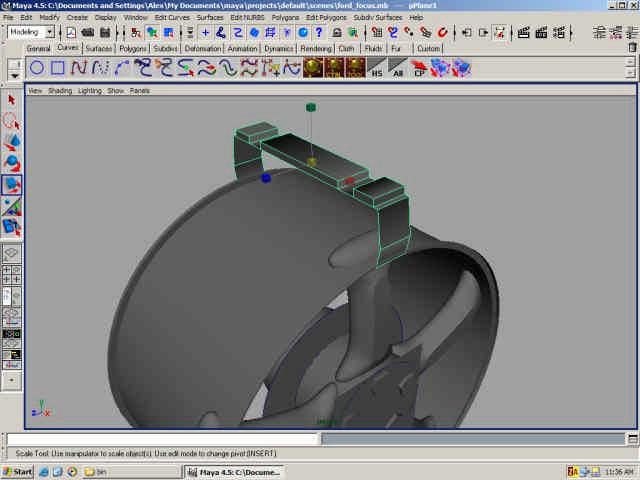This screenshot has width=640, height=480.
Task: Select the square curve shelf icon
Action: tap(58, 68)
